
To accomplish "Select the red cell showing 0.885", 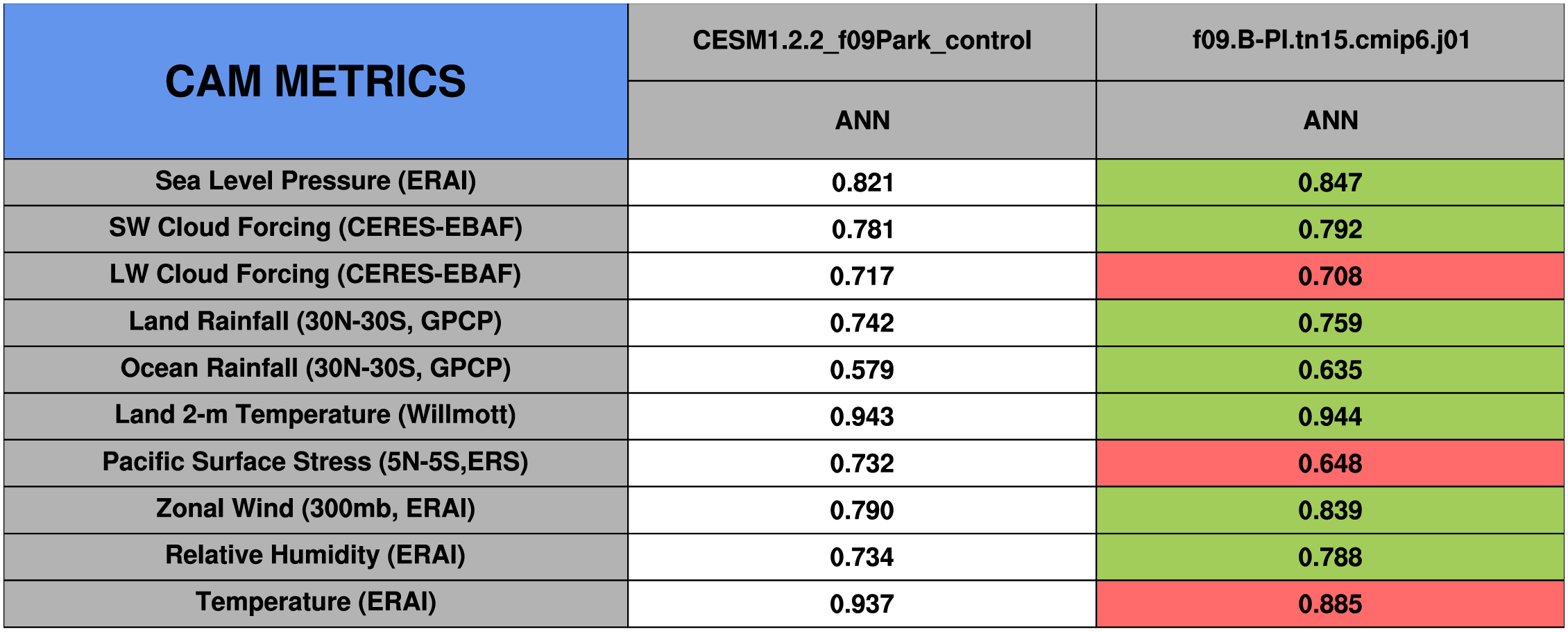I will 1330,604.
